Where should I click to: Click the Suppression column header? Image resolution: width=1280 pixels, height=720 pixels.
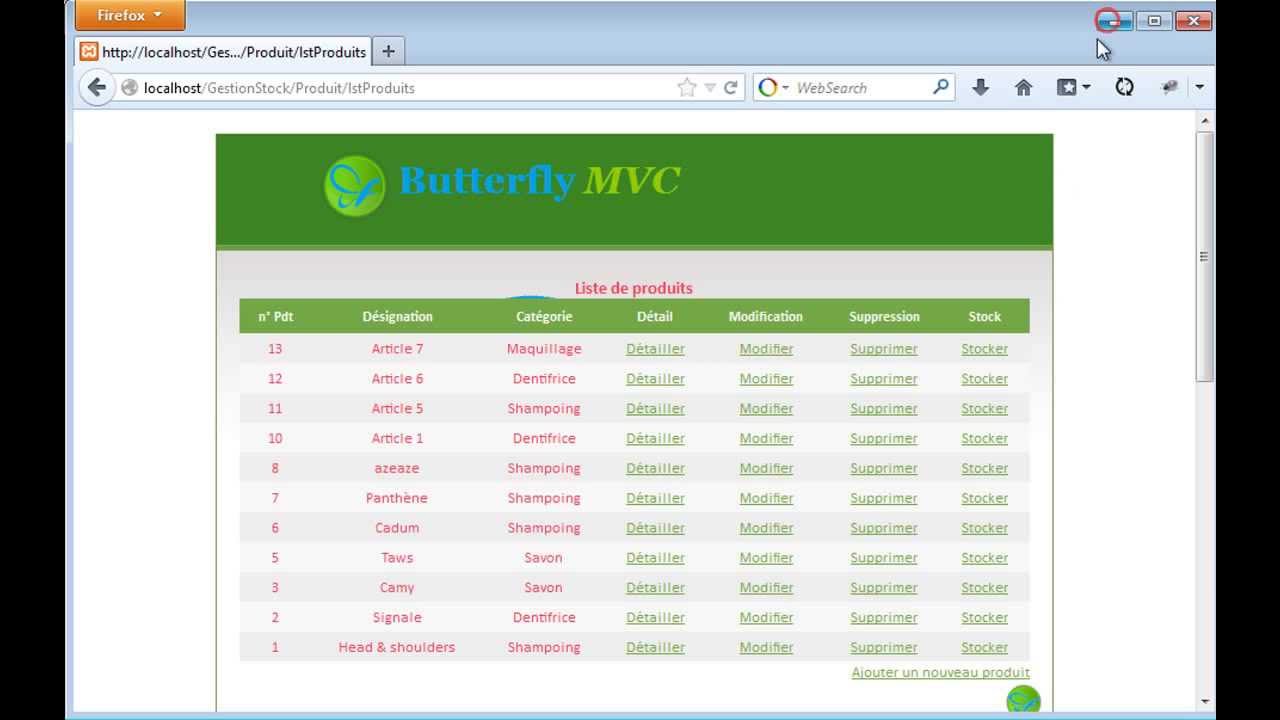pyautogui.click(x=884, y=316)
